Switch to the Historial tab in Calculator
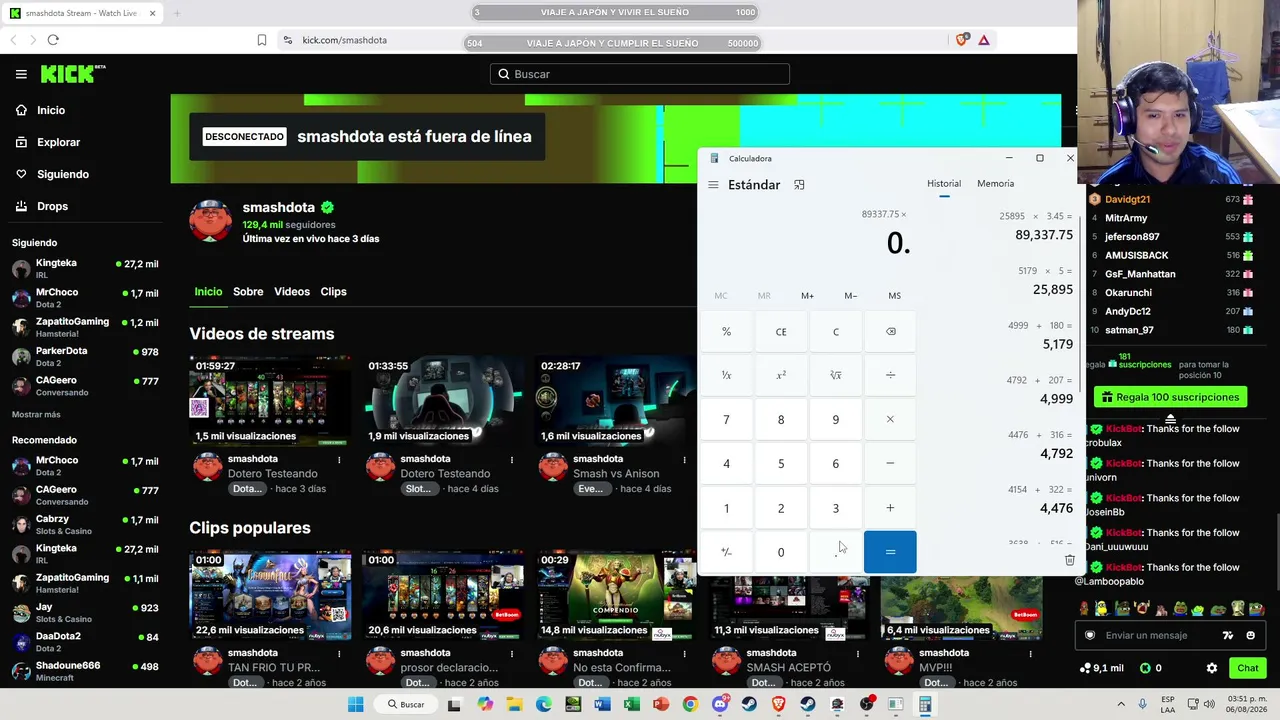This screenshot has width=1280, height=720. [944, 184]
